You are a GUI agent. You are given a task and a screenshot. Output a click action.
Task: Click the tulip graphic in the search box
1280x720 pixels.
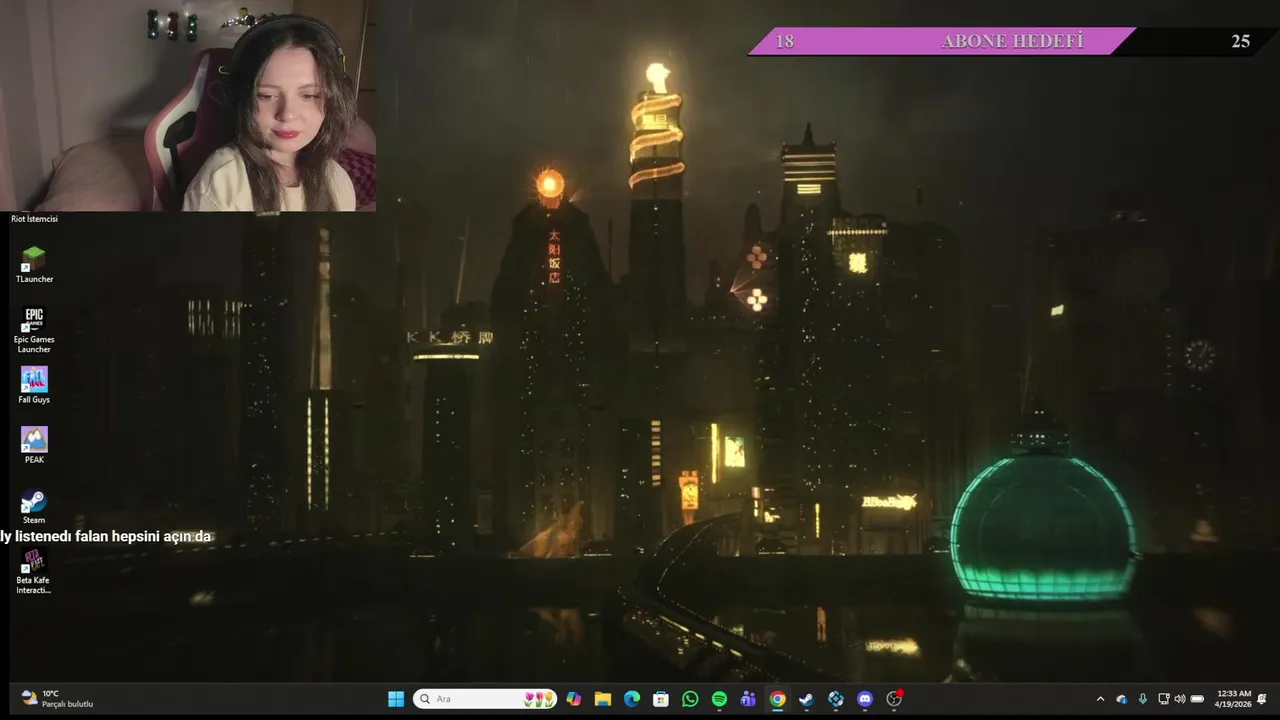(x=540, y=699)
